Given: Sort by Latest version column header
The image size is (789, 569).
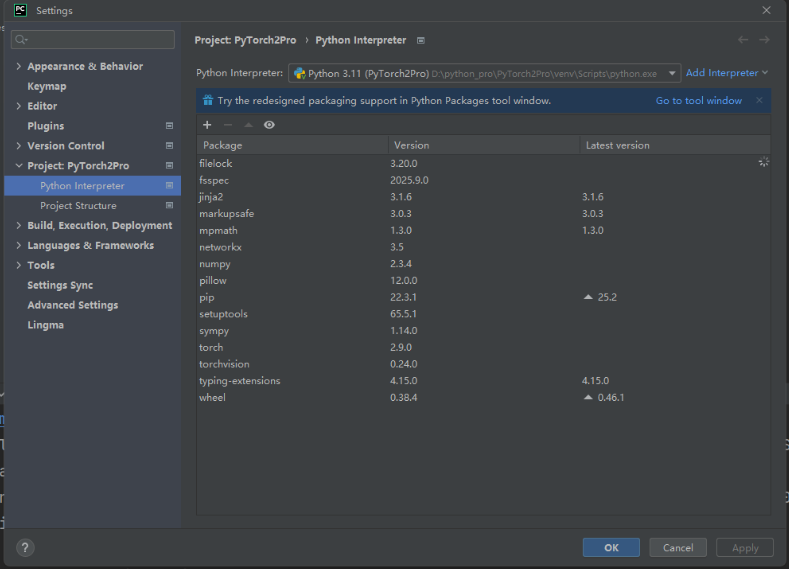Looking at the screenshot, I should click(x=675, y=145).
